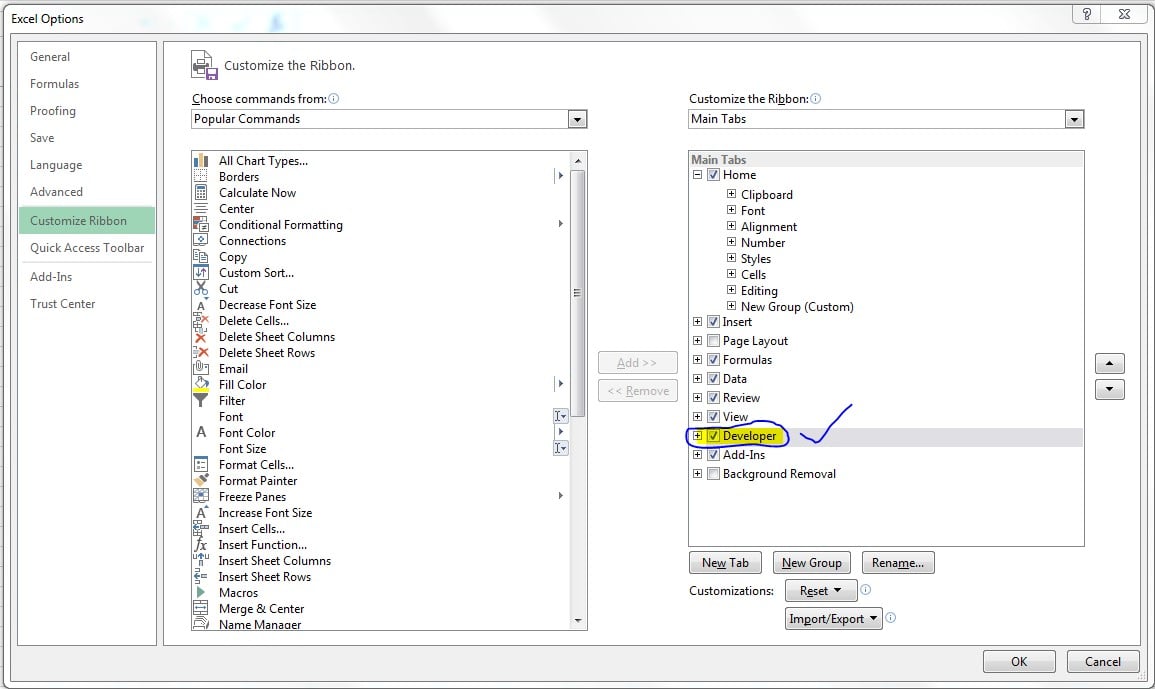Expand the Clipboard group
This screenshot has height=689, width=1155.
pyautogui.click(x=731, y=194)
